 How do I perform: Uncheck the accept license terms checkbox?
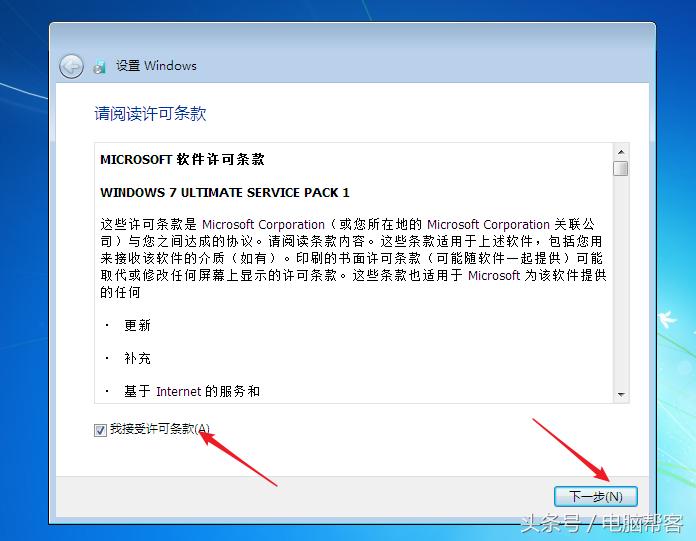click(100, 430)
